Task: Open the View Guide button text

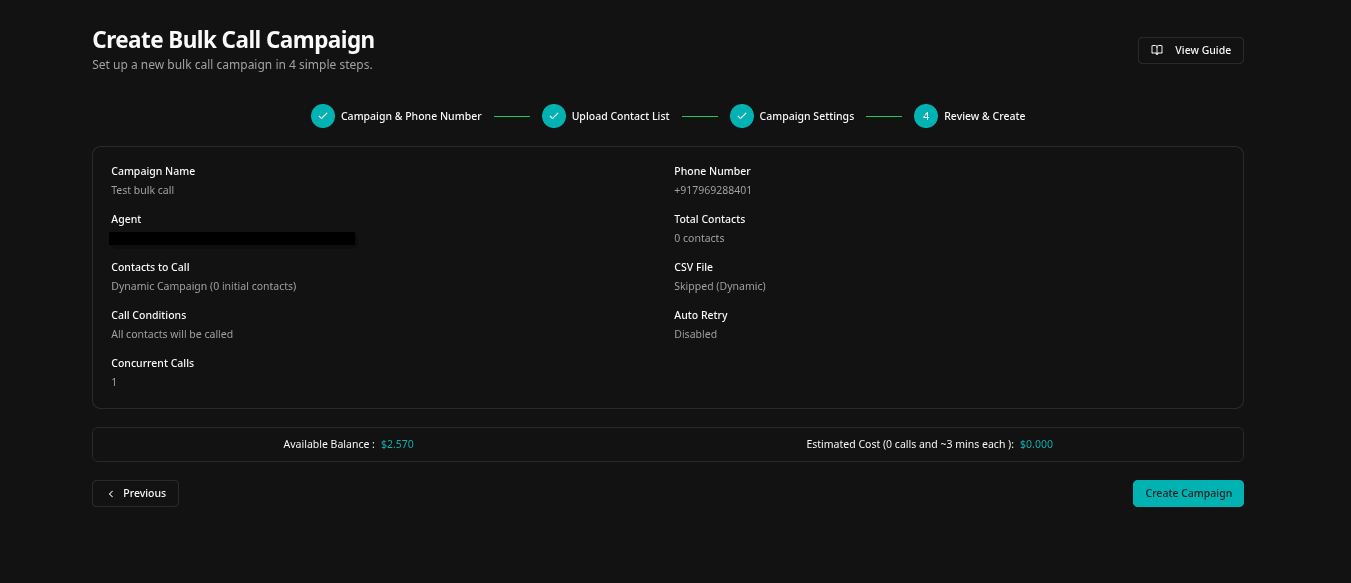Action: click(1202, 50)
